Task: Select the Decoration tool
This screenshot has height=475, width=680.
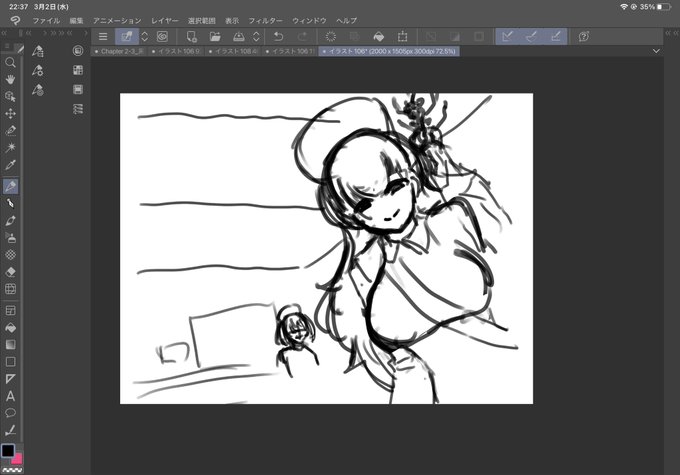Action: pyautogui.click(x=10, y=255)
